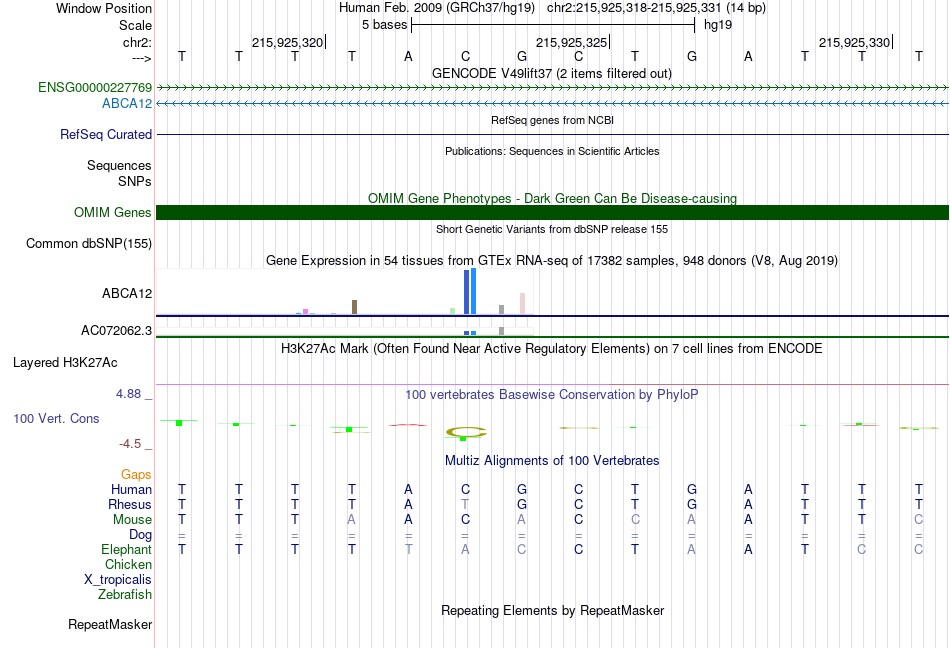Viewport: 950px width, 648px height.
Task: Click the large yellow C in PhyloP logo
Action: pos(466,432)
